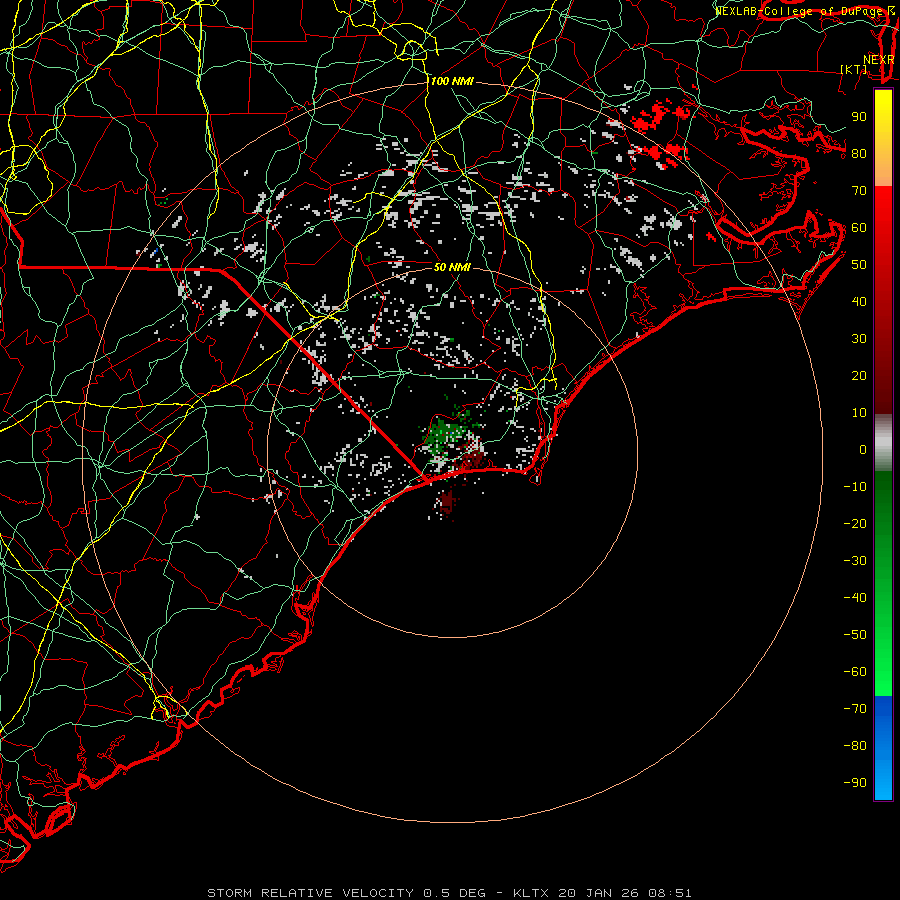The image size is (900, 900).
Task: Click the 20 value on velocity scale
Action: (x=859, y=376)
